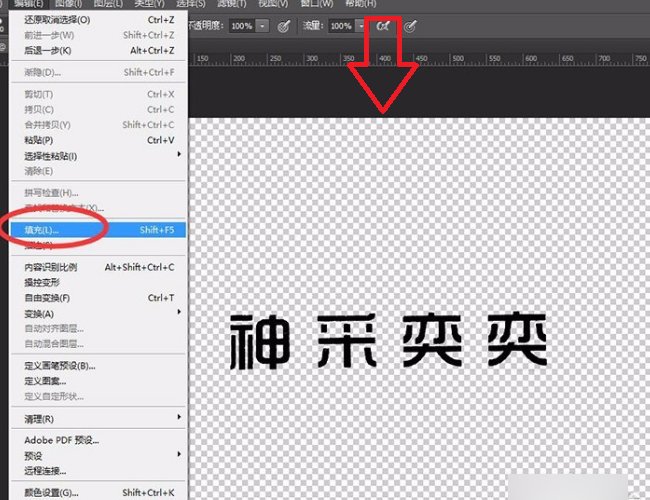
Task: Select 自由变换(F) menu entry
Action: 99,298
